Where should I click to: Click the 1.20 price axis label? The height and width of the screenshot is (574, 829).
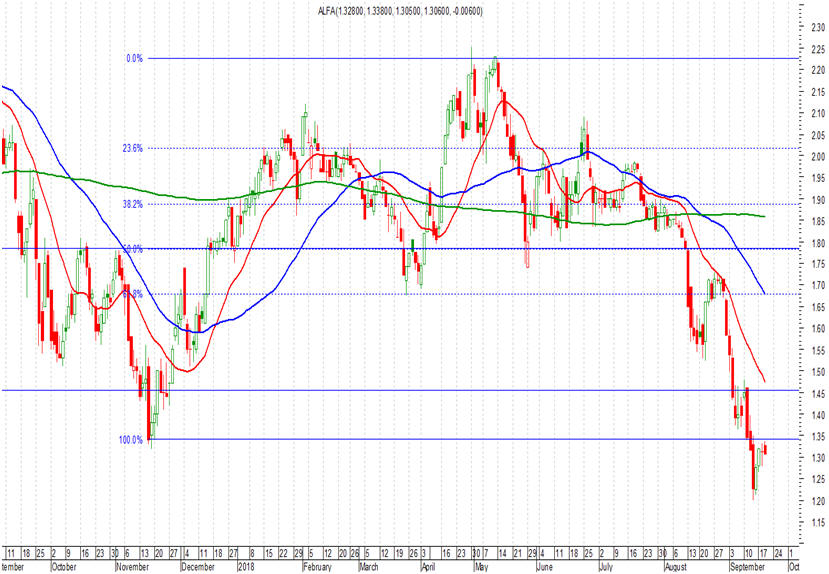[818, 501]
